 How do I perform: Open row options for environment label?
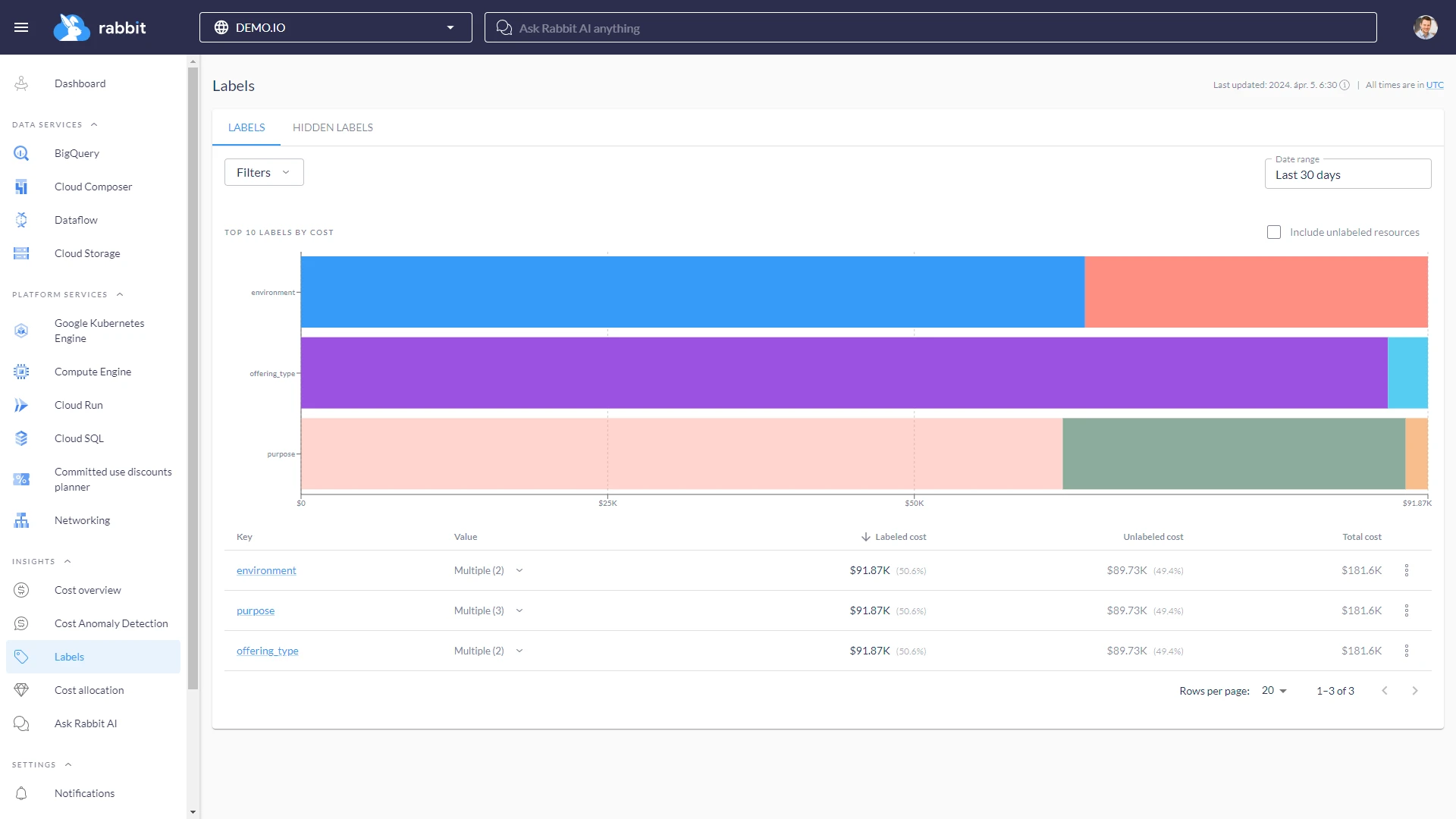tap(1406, 570)
